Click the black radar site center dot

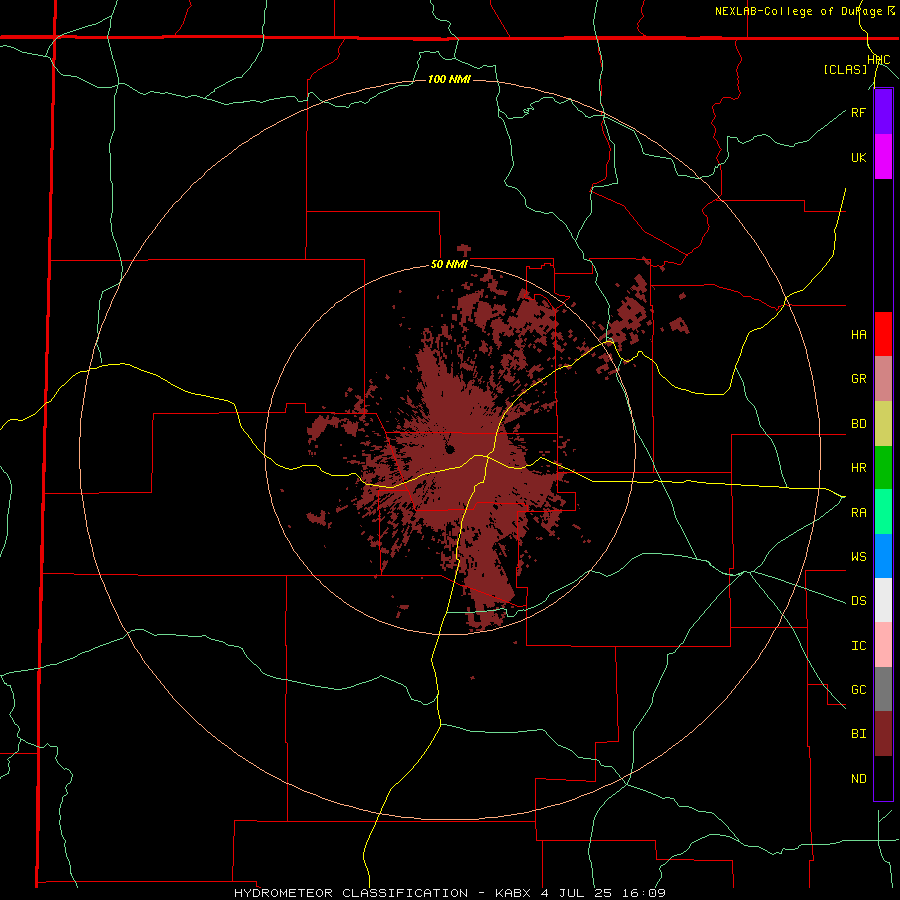tap(450, 449)
